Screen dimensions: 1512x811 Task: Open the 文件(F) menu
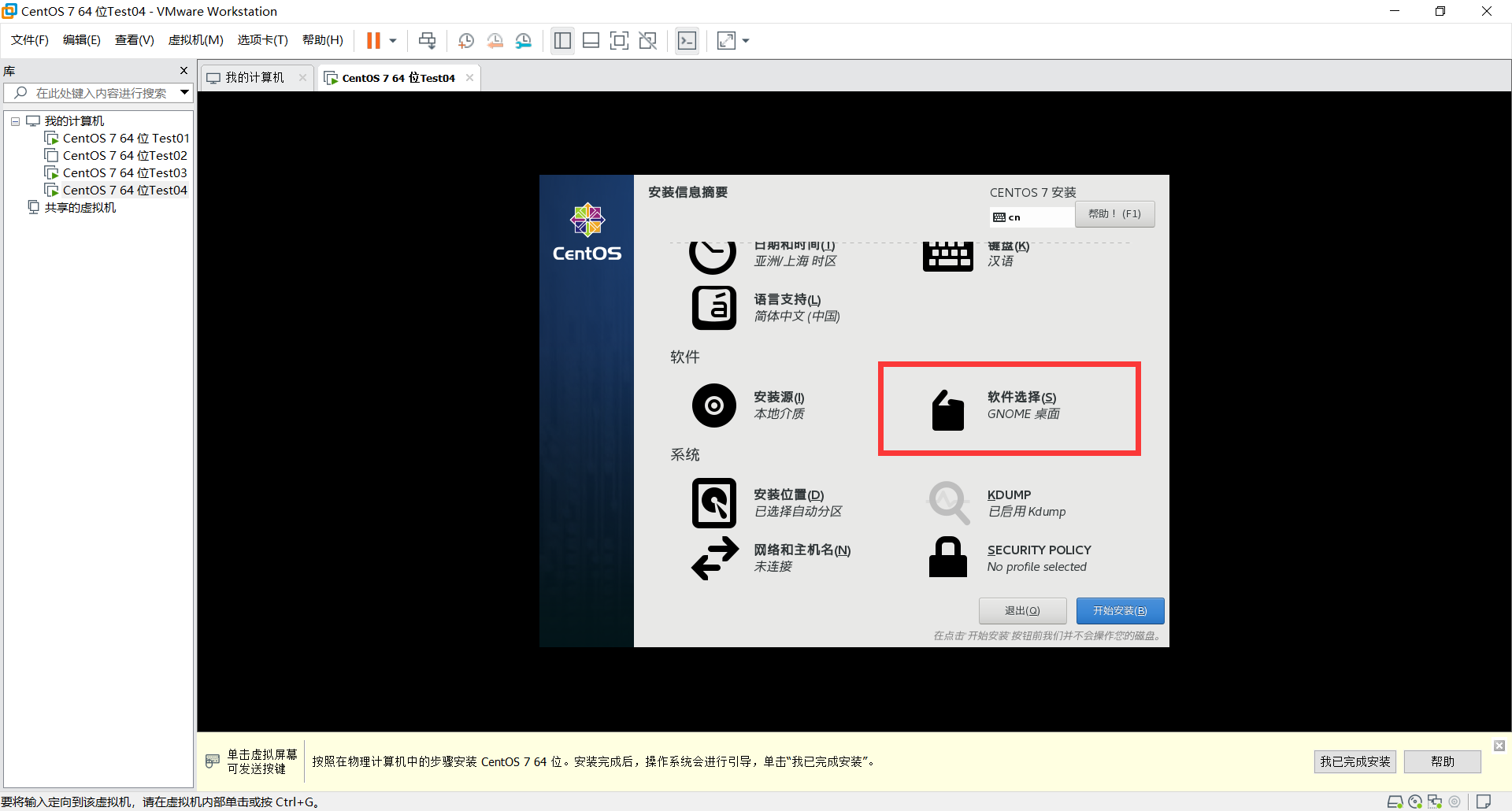[x=30, y=40]
